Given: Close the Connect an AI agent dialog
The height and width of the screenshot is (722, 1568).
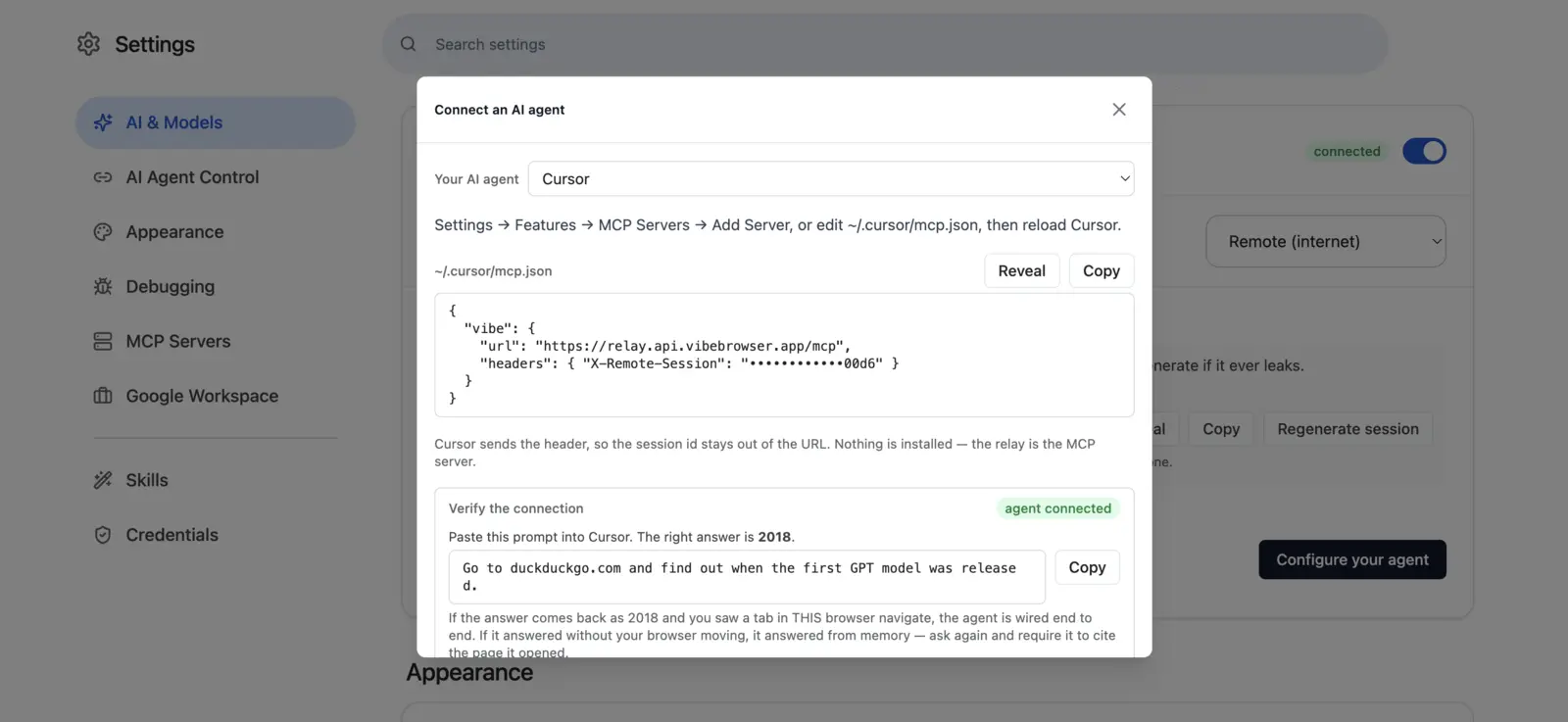Looking at the screenshot, I should tap(1119, 110).
